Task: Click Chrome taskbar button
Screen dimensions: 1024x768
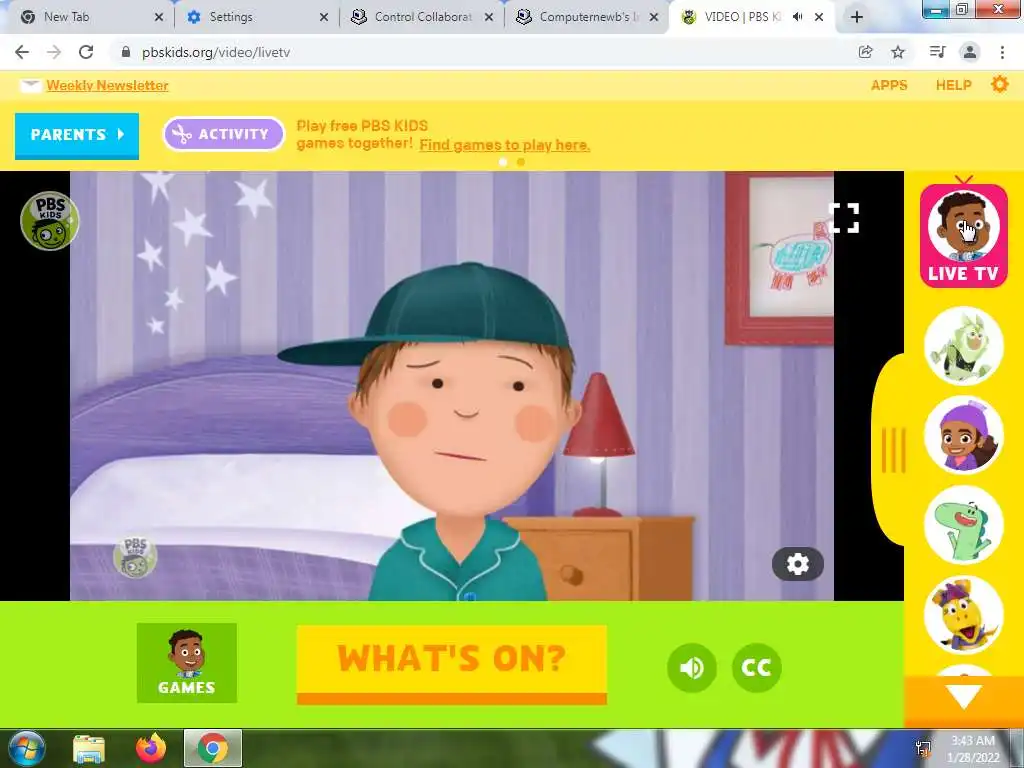Action: (x=213, y=748)
